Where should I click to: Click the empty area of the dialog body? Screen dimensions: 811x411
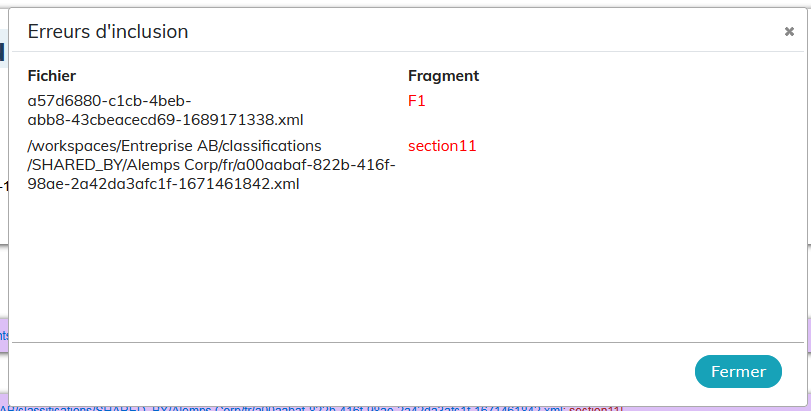(409, 266)
